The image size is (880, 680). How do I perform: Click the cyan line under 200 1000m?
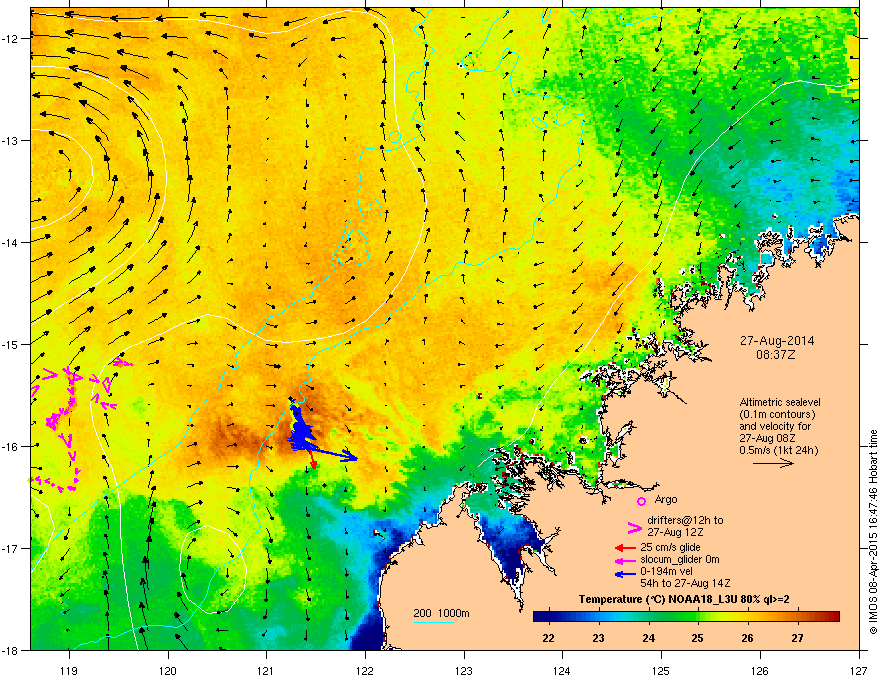433,622
